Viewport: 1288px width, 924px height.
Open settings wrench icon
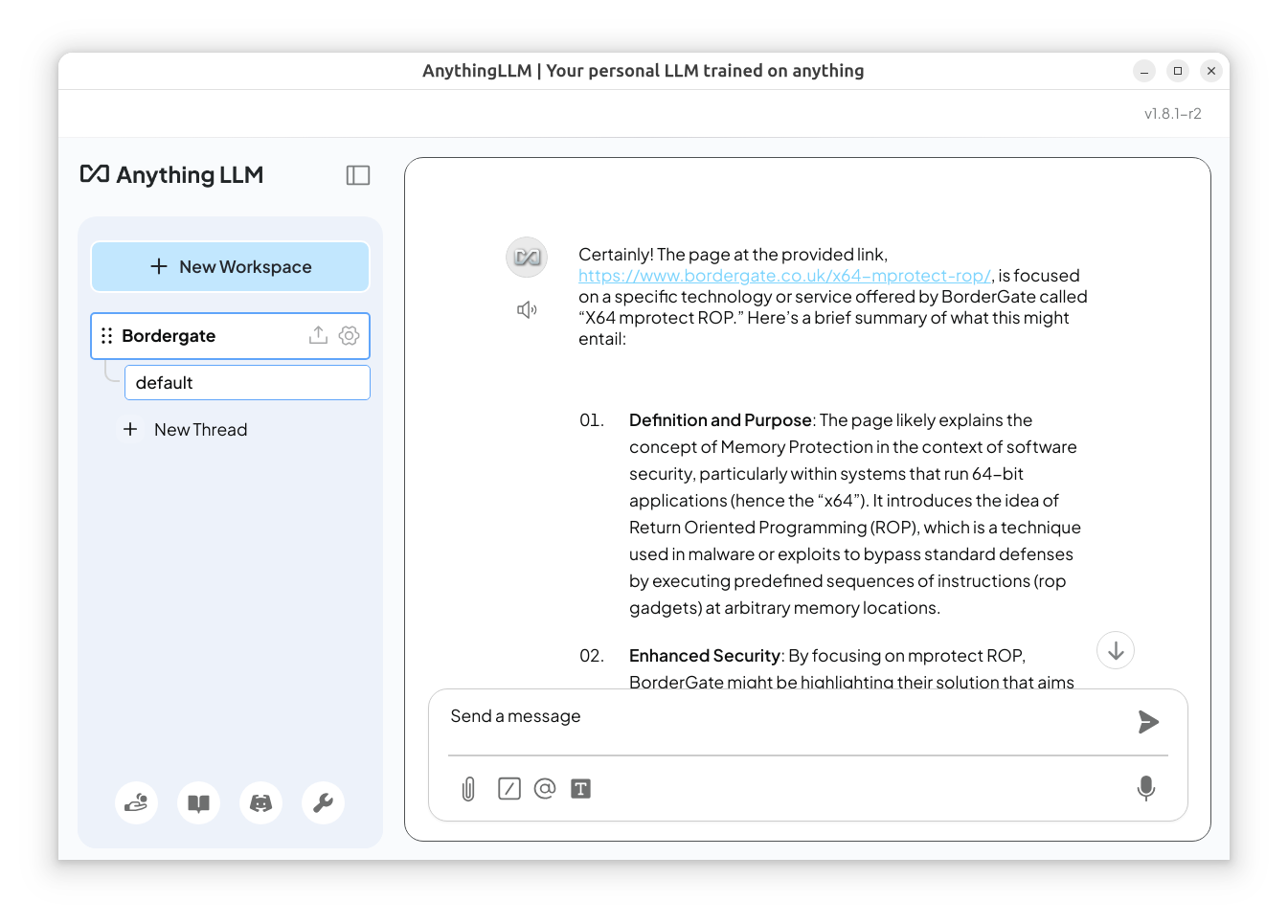tap(323, 802)
